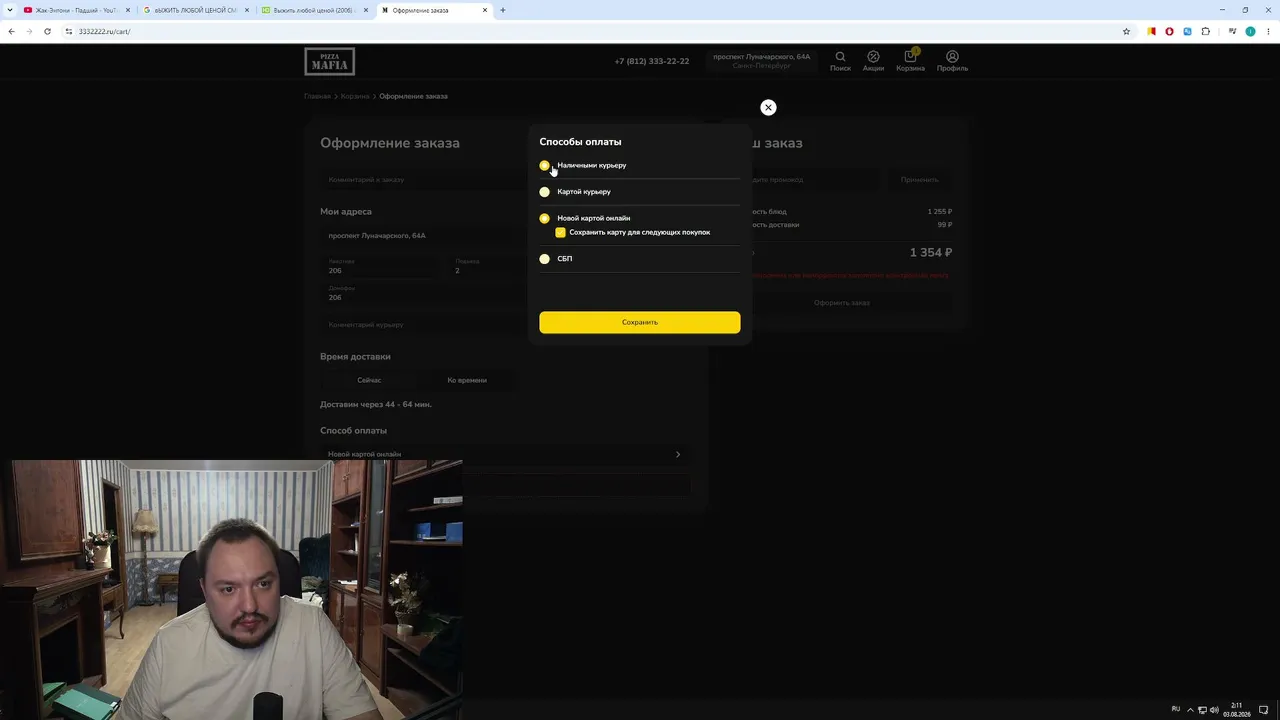Close the Выжить любой ценой (2006) tab
The width and height of the screenshot is (1280, 720).
coord(366,10)
